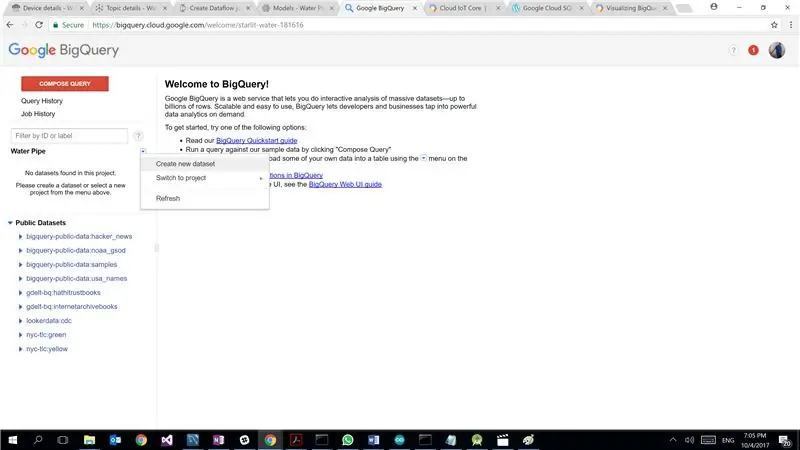Expand bigquery-public-data:hacker_news dataset
This screenshot has height=450, width=800.
pyautogui.click(x=20, y=237)
